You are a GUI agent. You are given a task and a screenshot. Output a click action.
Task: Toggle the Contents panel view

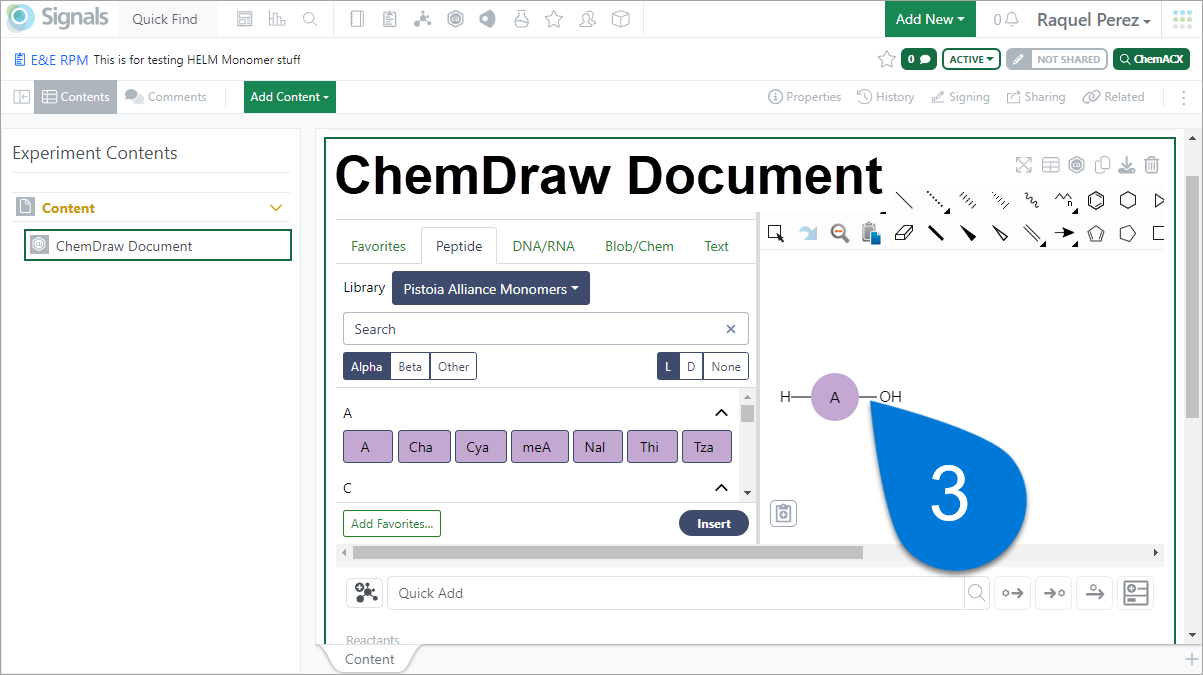click(x=76, y=97)
